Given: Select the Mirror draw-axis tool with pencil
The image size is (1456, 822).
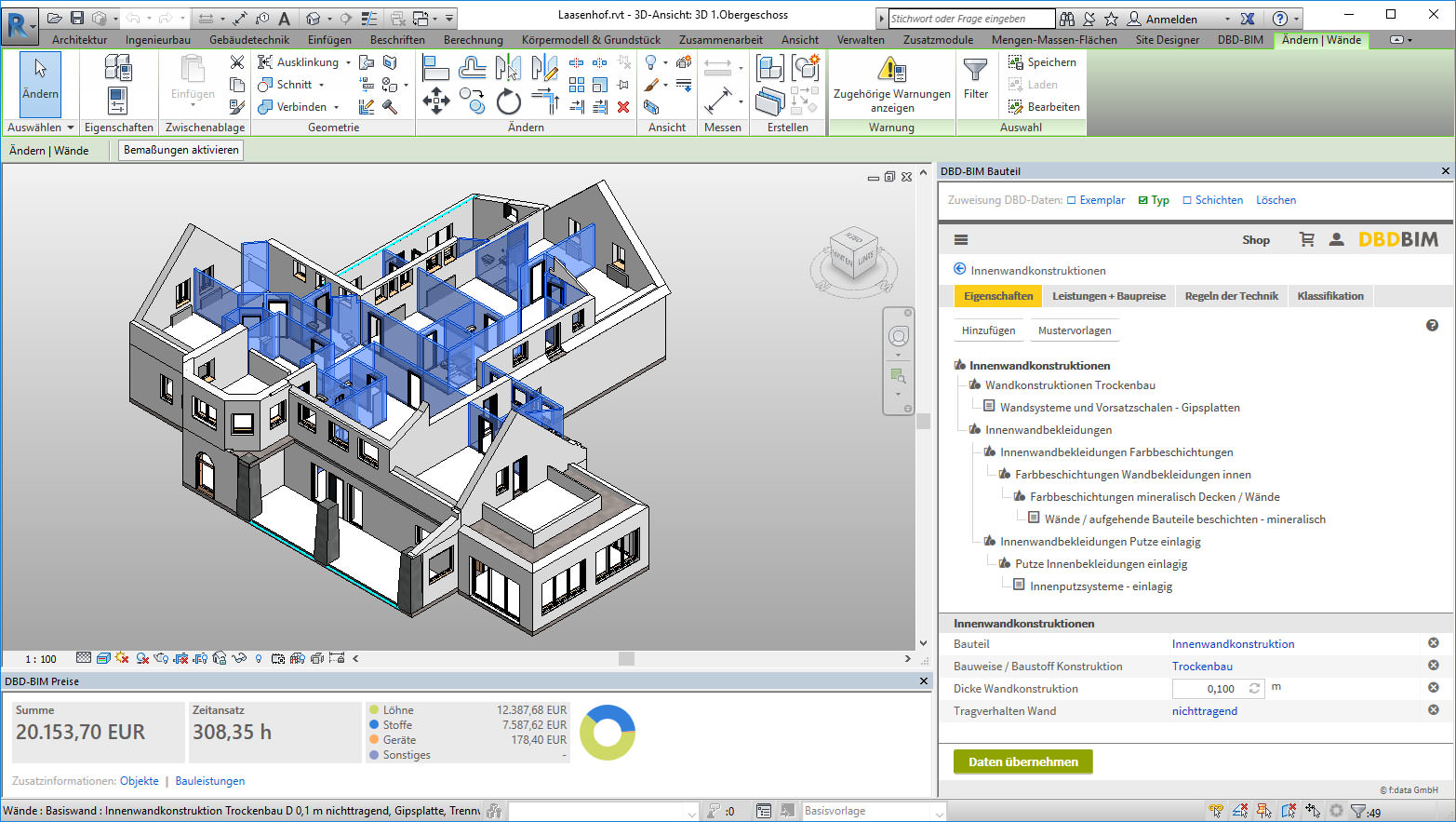Looking at the screenshot, I should point(544,67).
